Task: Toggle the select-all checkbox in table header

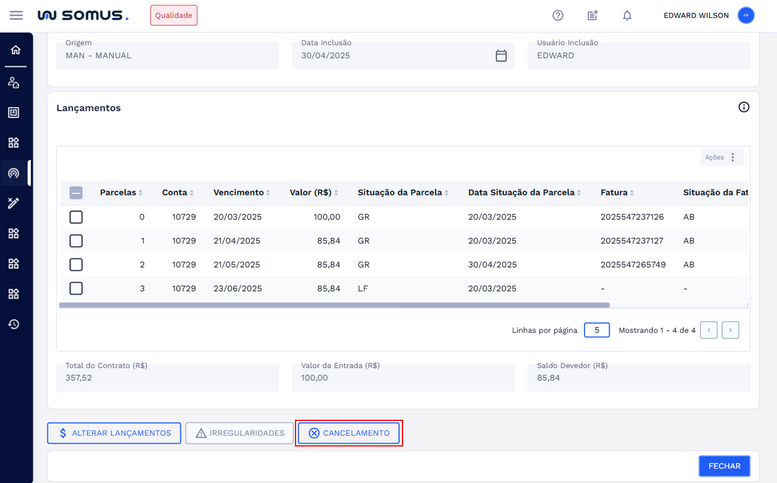Action: [x=76, y=193]
